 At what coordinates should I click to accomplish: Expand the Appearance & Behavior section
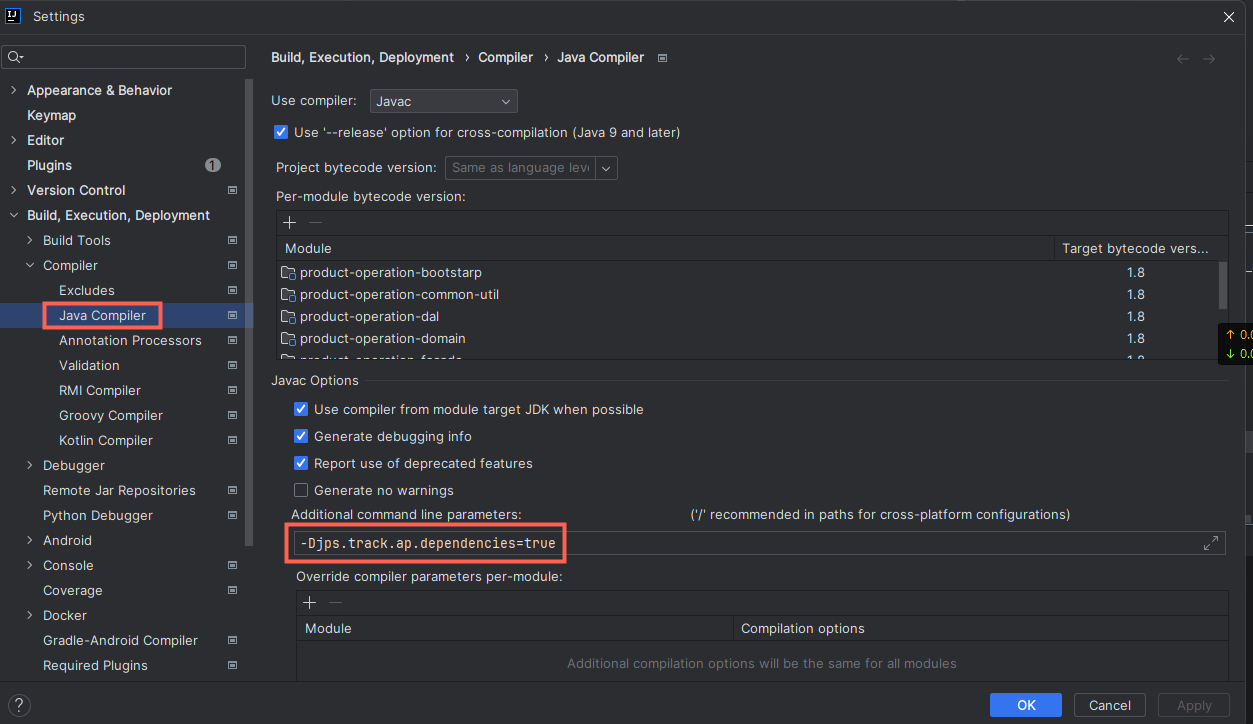13,90
